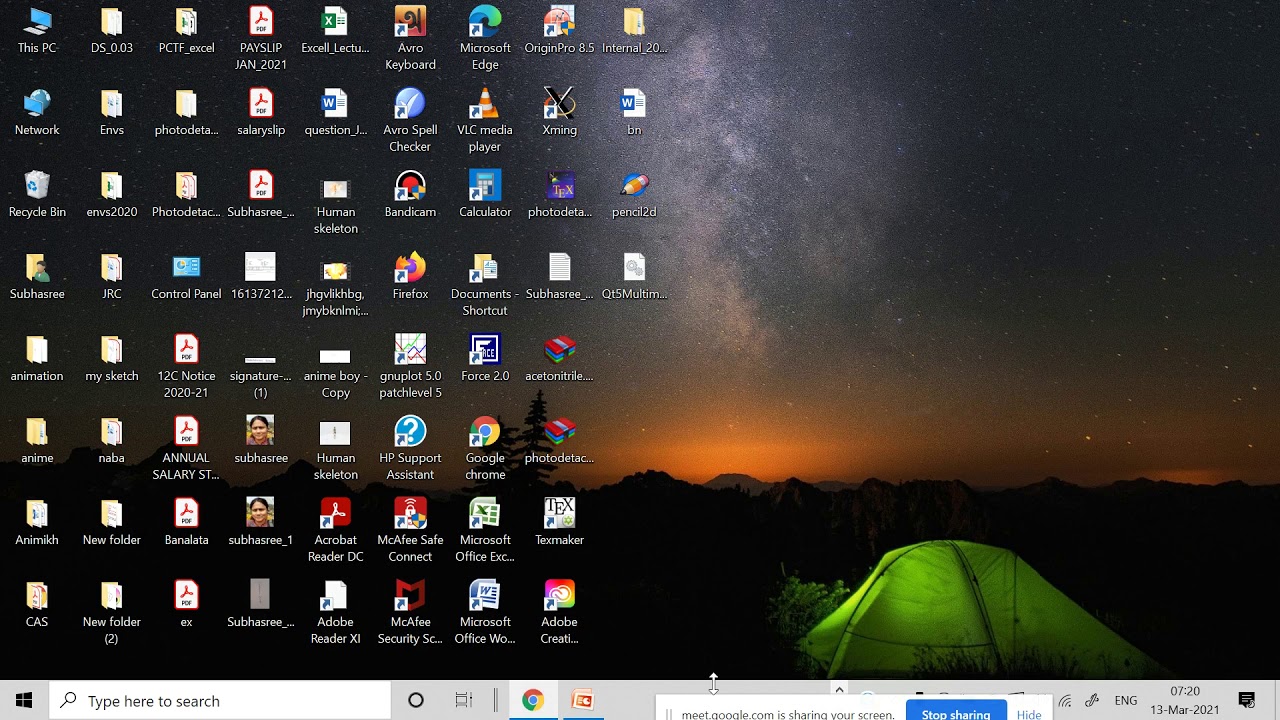Viewport: 1280px width, 720px height.
Task: Select the envs2020 folder
Action: [x=112, y=195]
